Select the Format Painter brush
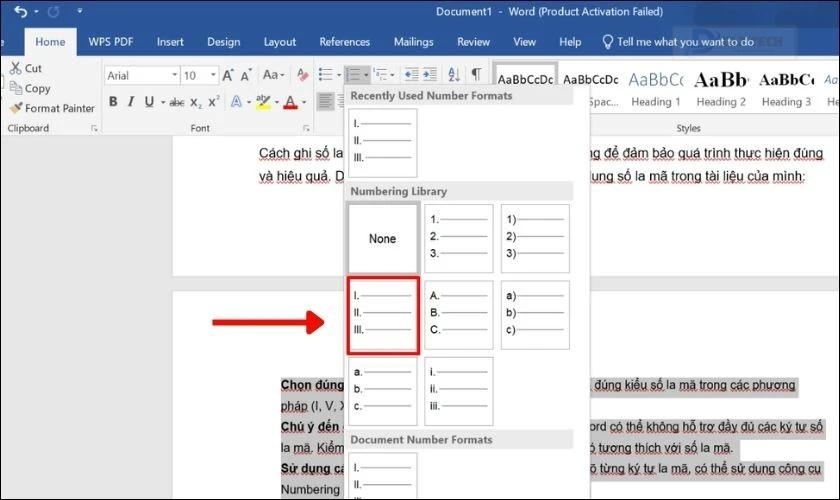Viewport: 840px width, 500px height. coord(16,108)
